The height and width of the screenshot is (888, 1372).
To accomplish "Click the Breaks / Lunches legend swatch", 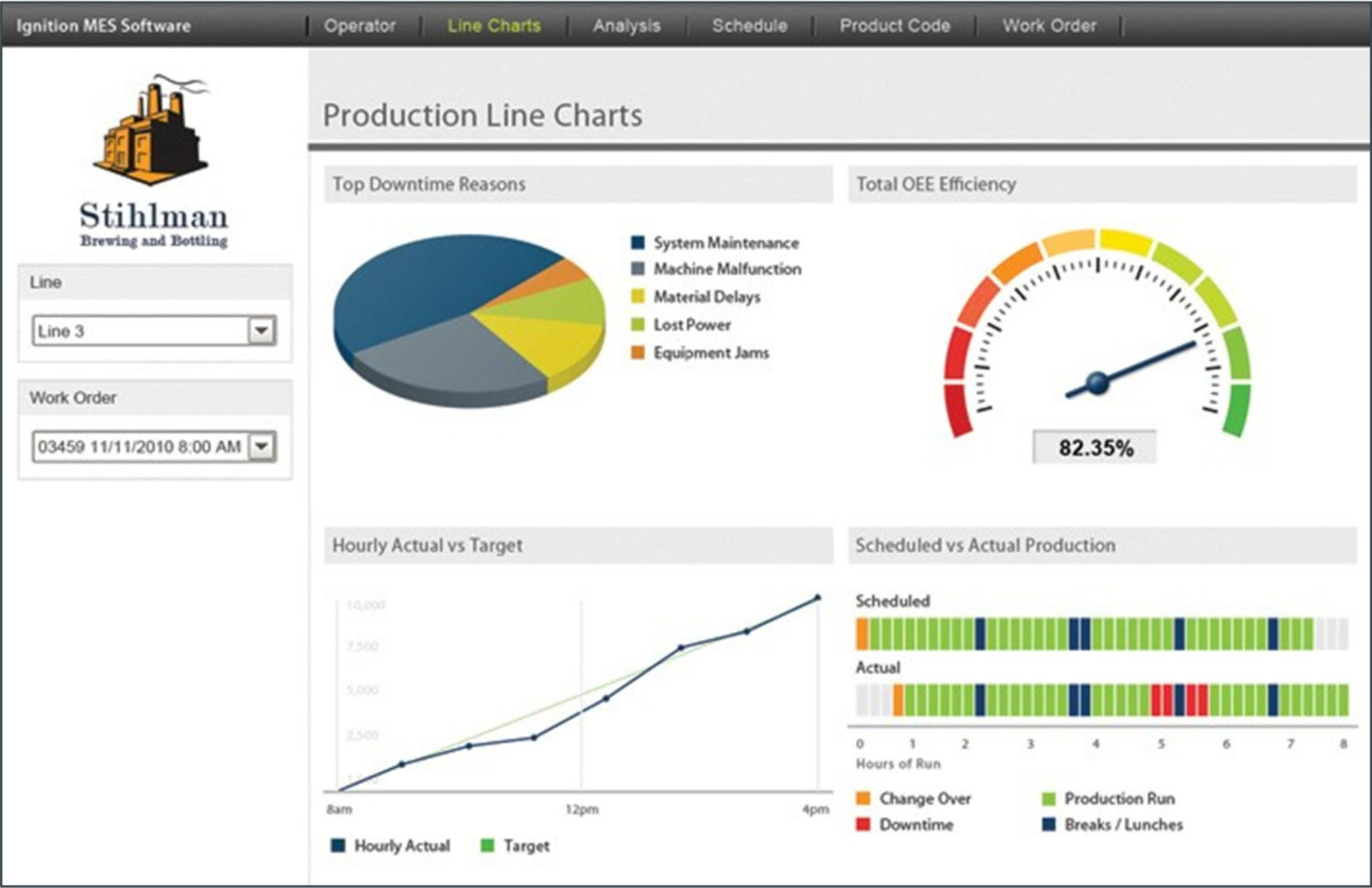I will click(x=1049, y=825).
